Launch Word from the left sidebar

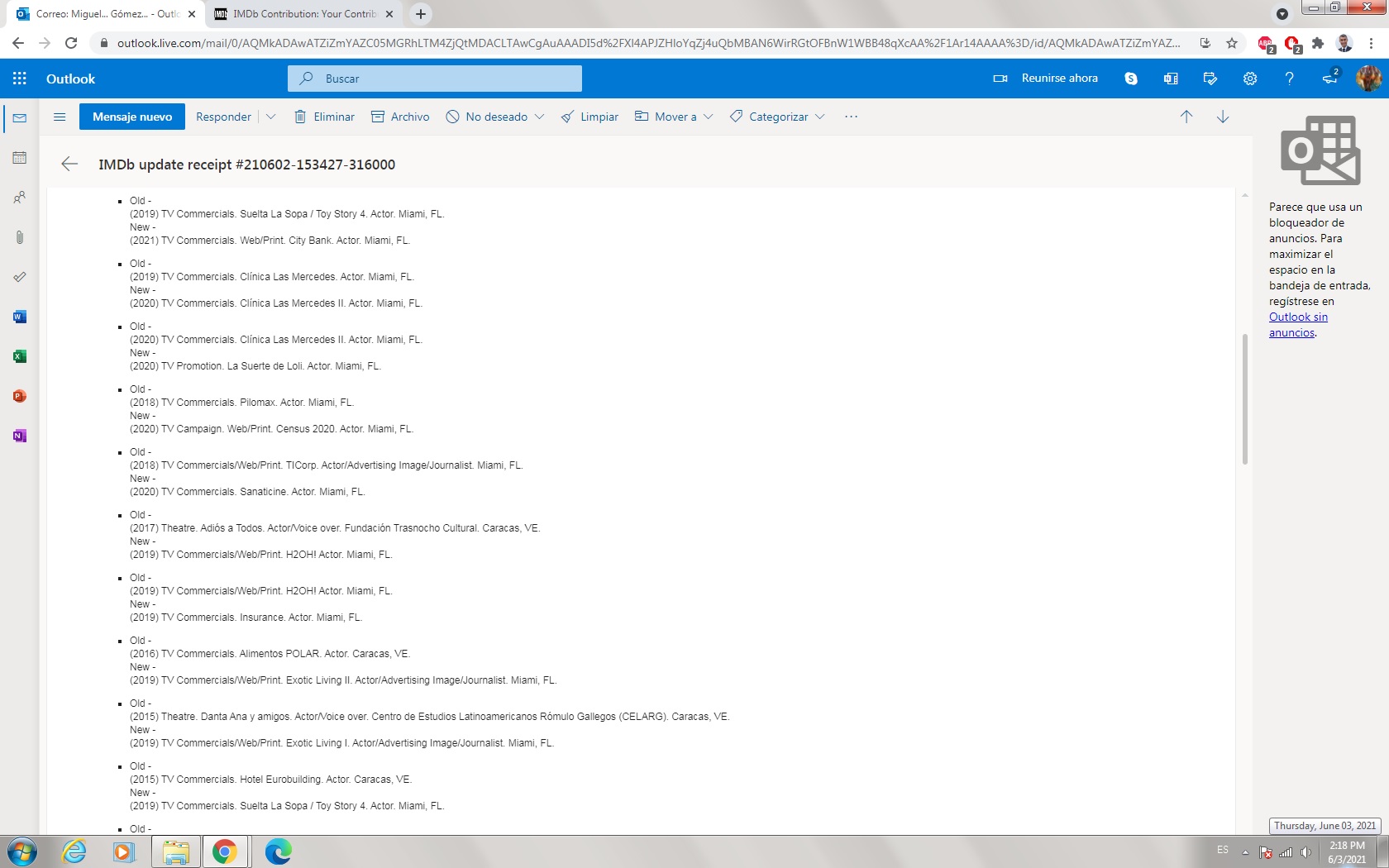(20, 317)
